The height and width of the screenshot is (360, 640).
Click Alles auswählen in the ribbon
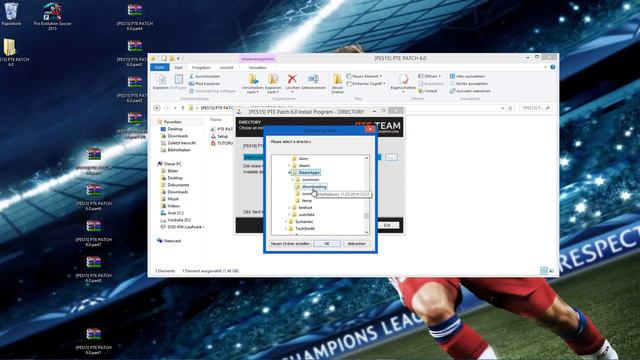point(467,76)
